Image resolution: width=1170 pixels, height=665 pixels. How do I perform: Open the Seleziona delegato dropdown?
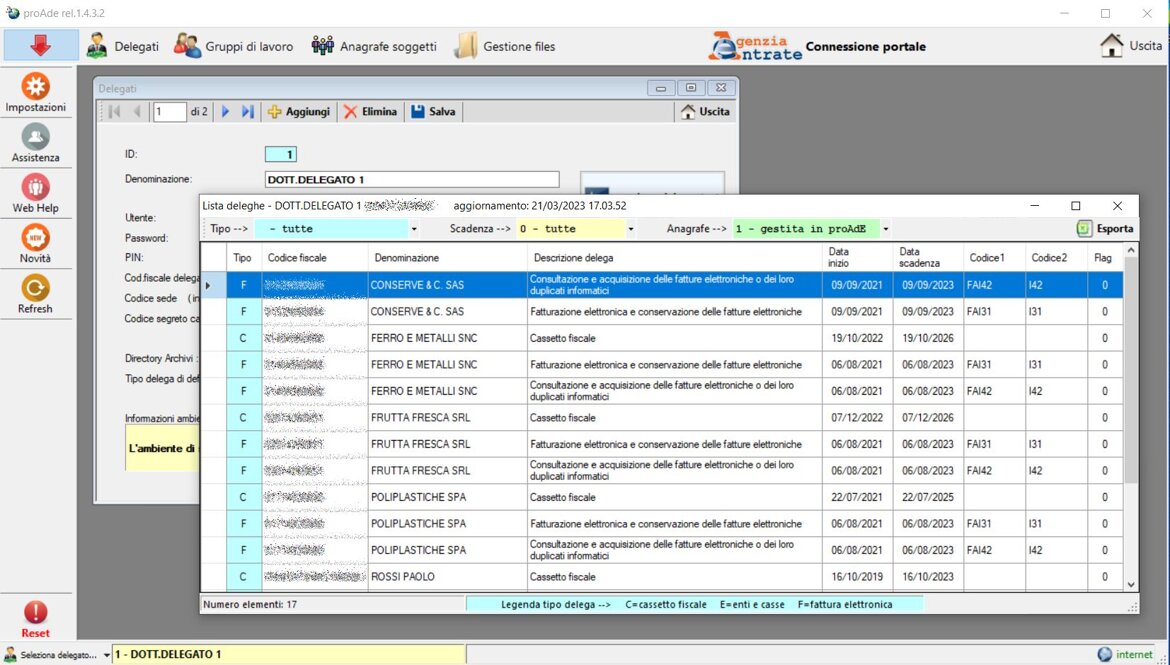pyautogui.click(x=107, y=655)
